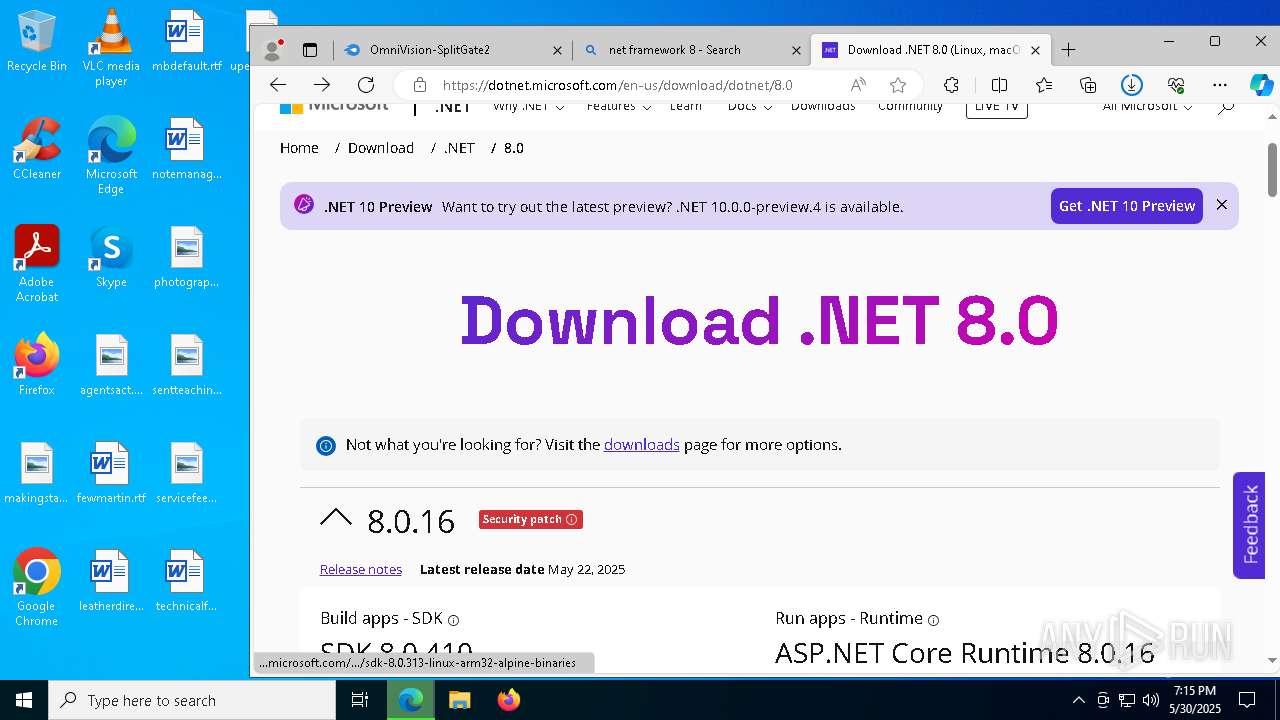Image resolution: width=1280 pixels, height=720 pixels.
Task: Open mbdefault.rtf document on desktop
Action: click(x=186, y=41)
